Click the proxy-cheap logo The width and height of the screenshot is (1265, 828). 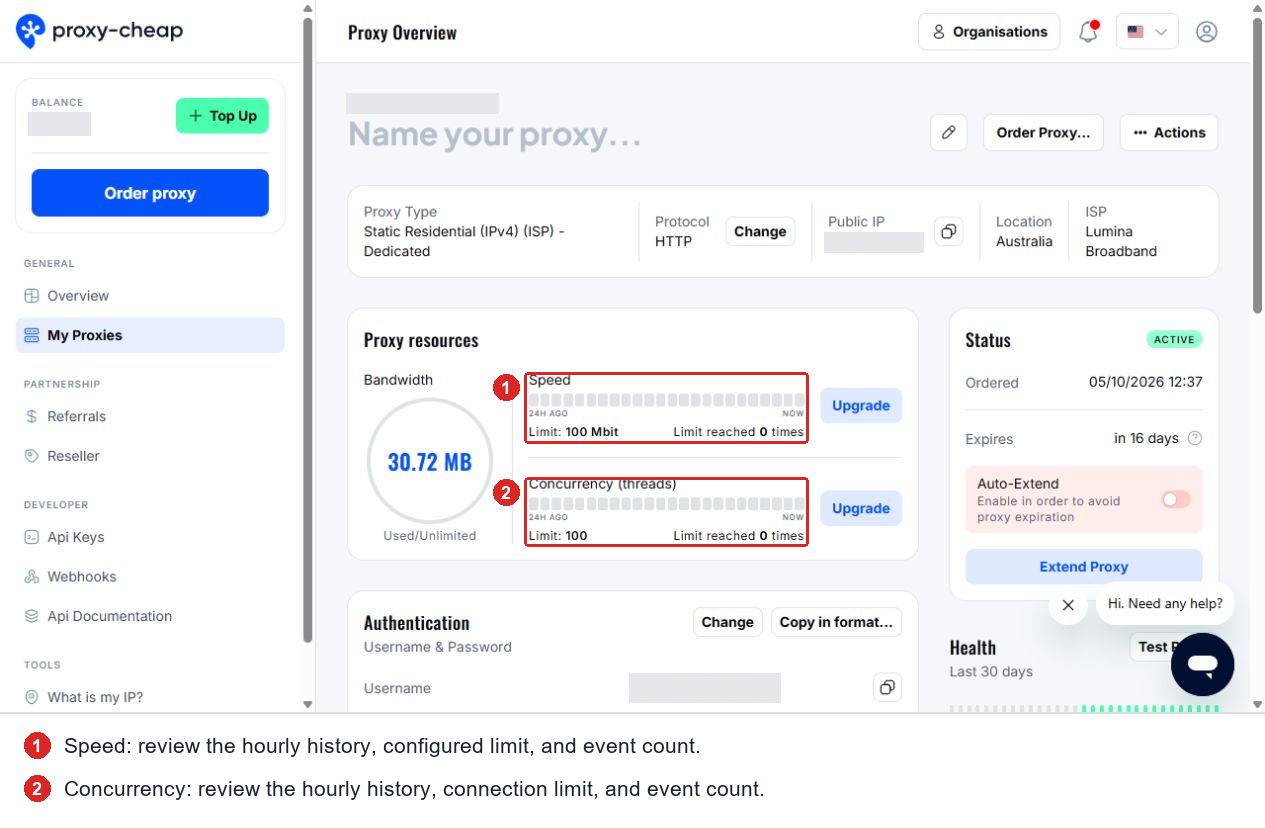[x=100, y=31]
